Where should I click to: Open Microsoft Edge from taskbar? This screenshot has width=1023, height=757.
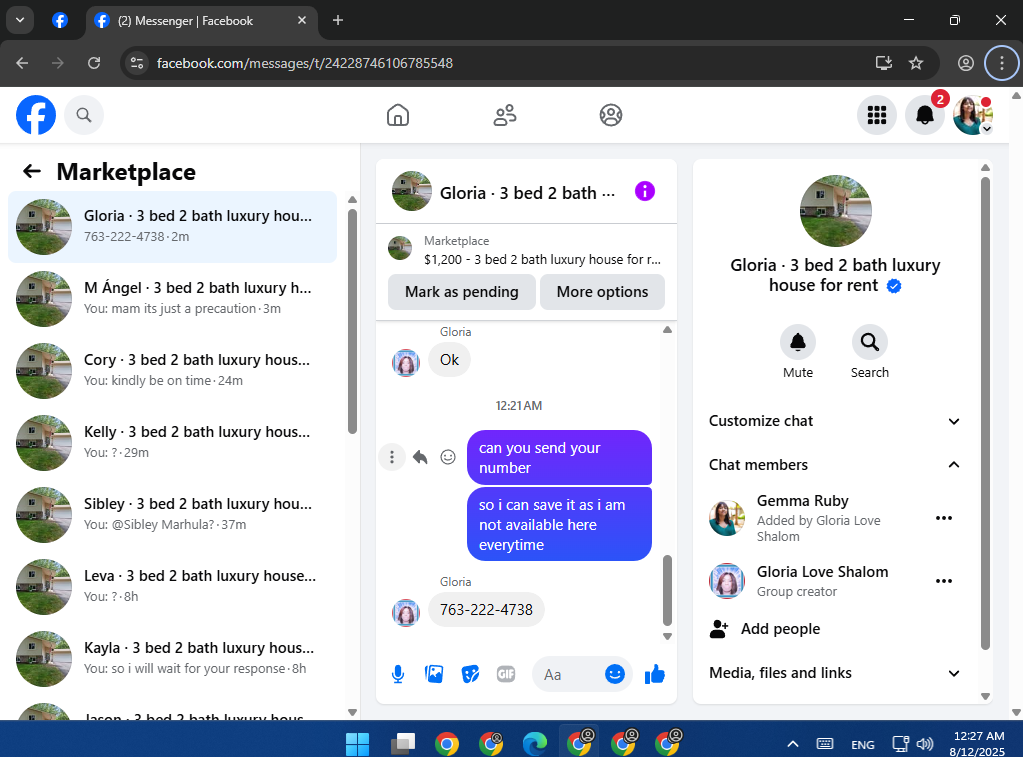pyautogui.click(x=535, y=743)
